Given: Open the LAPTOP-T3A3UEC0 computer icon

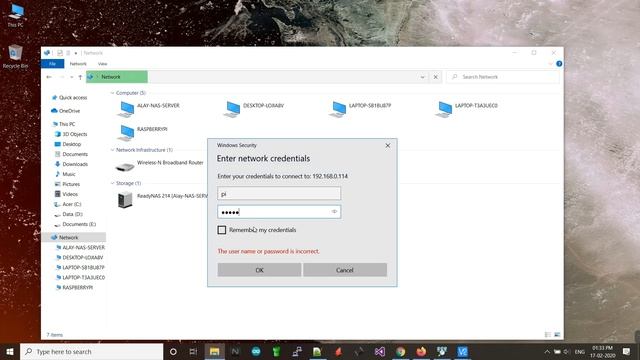Looking at the screenshot, I should coord(444,109).
